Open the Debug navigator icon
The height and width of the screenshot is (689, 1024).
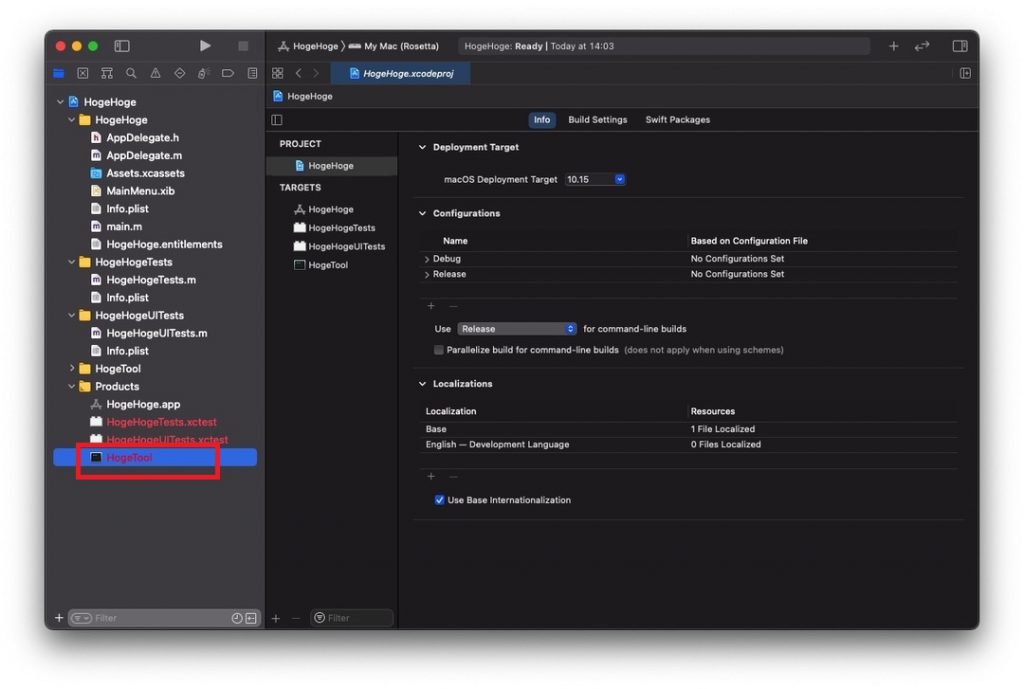[x=204, y=73]
